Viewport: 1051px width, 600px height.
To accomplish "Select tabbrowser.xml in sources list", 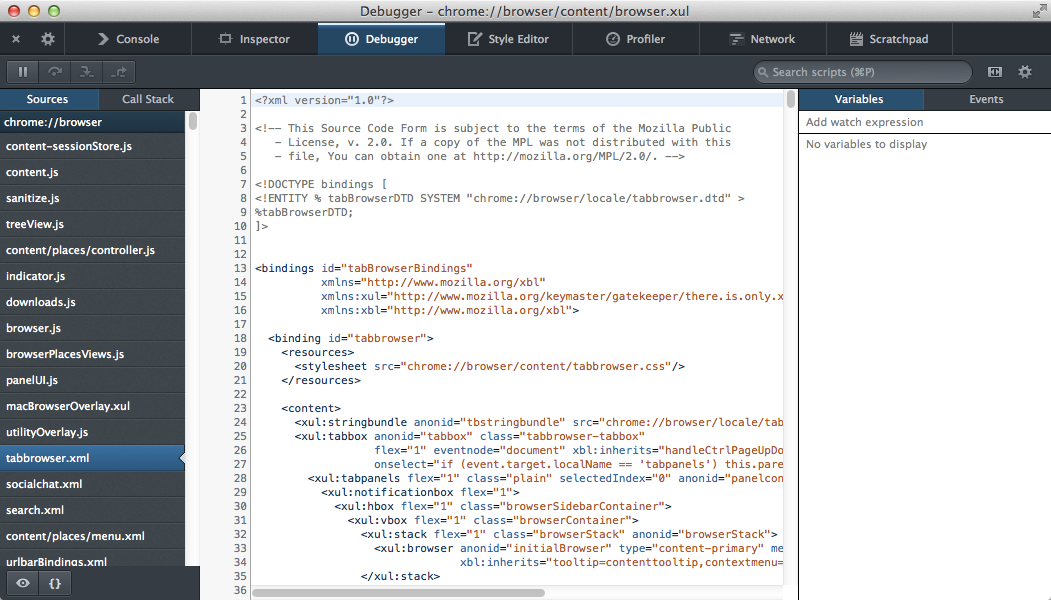I will 92,458.
